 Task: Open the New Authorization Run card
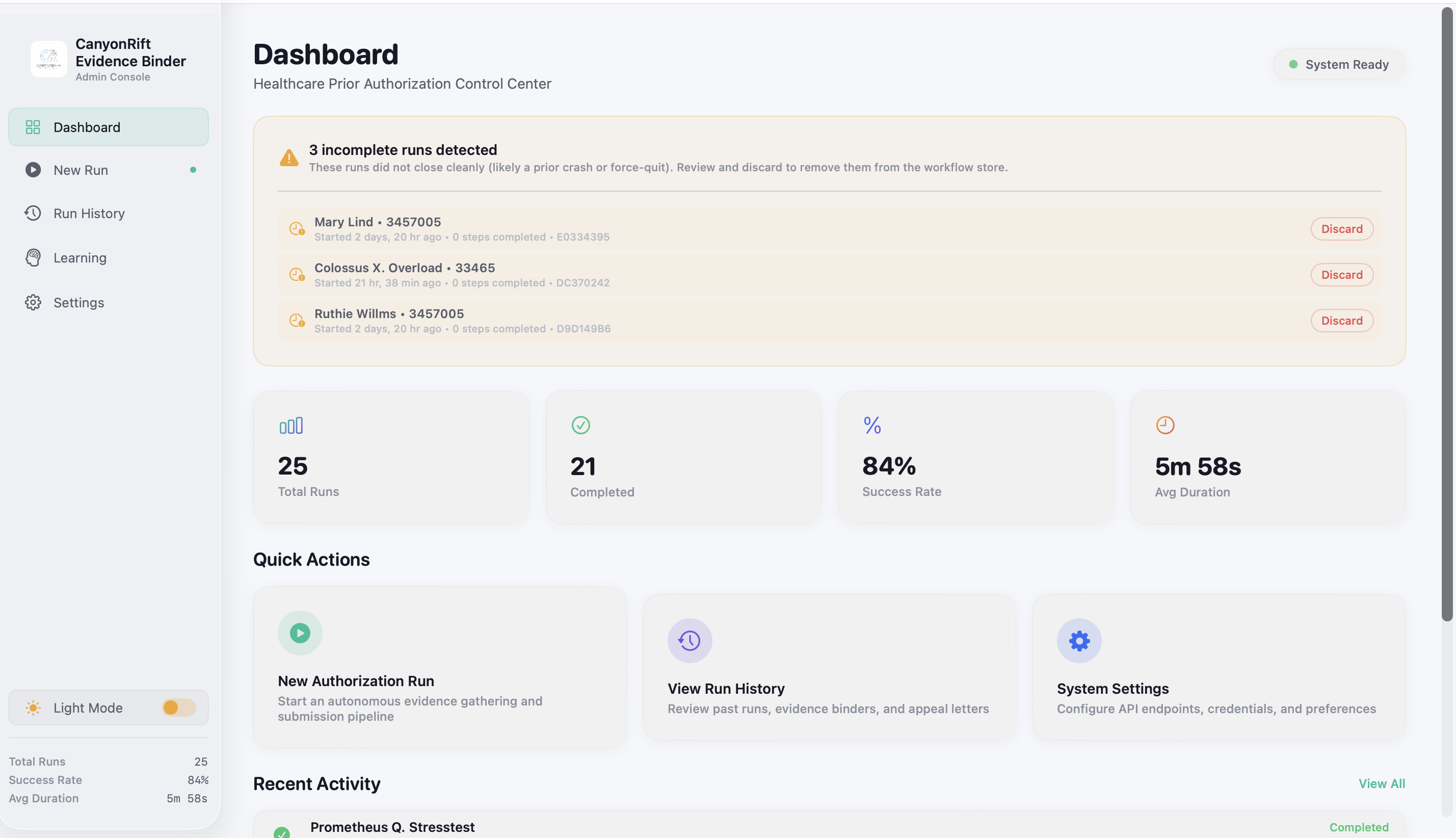tap(439, 667)
